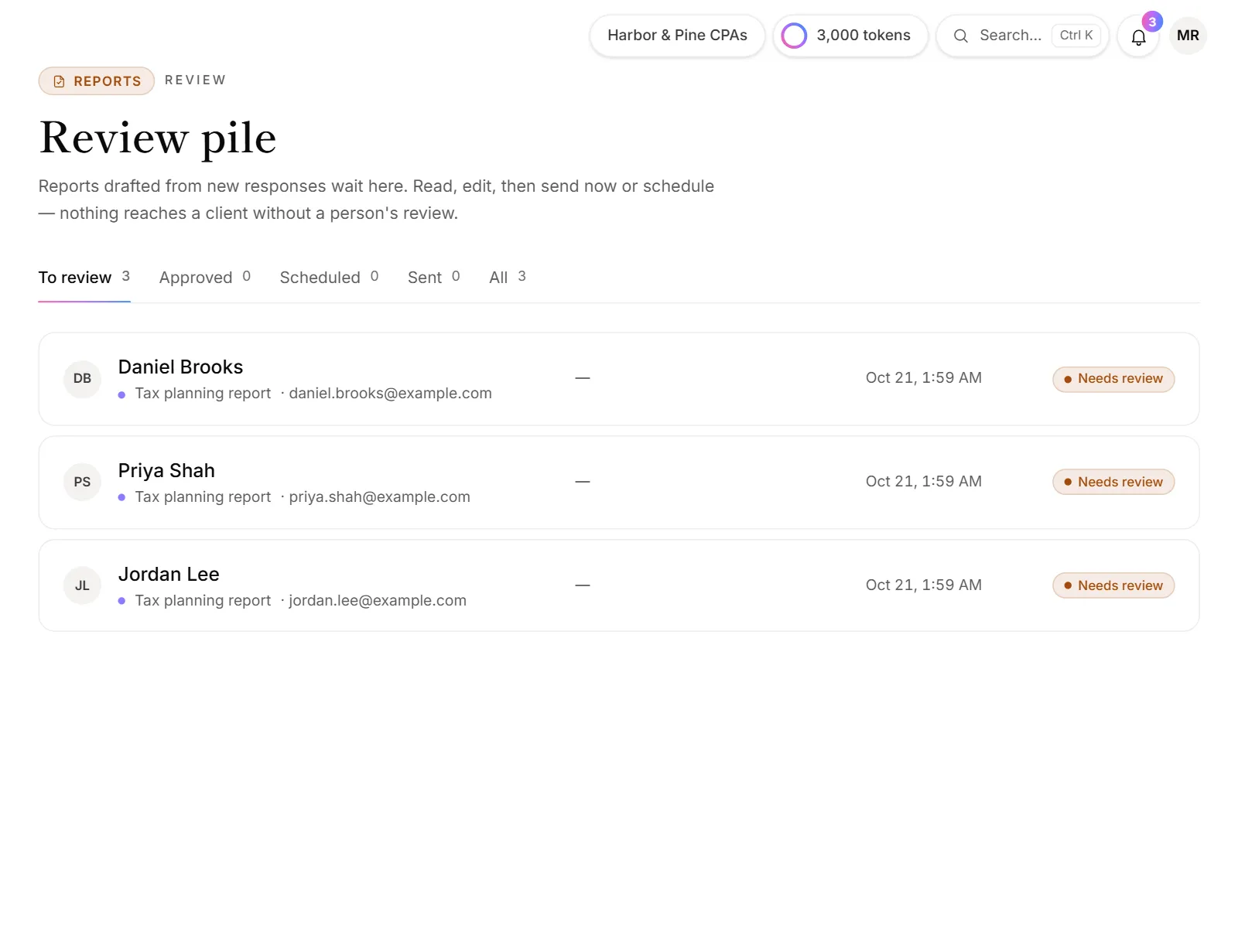Click Tax planning report label under Priya Shah
The height and width of the screenshot is (952, 1238).
(203, 497)
